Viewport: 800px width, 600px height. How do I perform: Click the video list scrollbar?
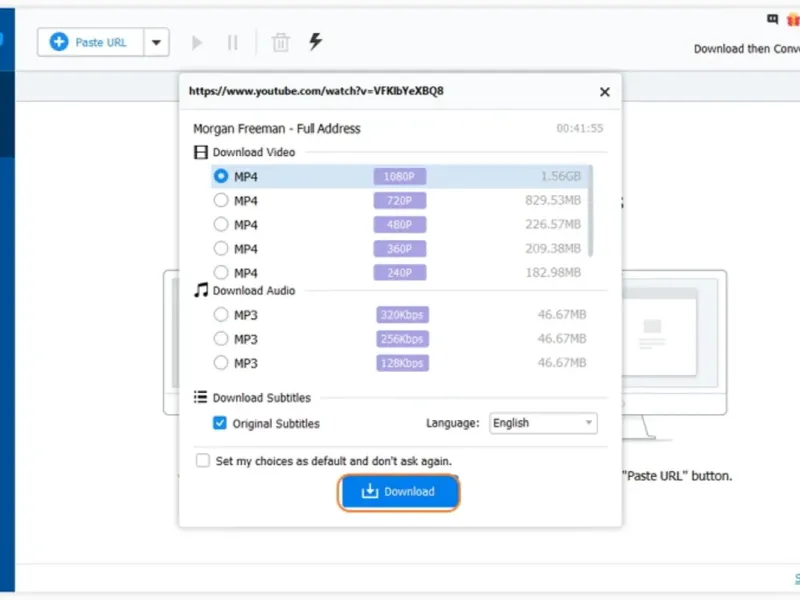click(590, 211)
